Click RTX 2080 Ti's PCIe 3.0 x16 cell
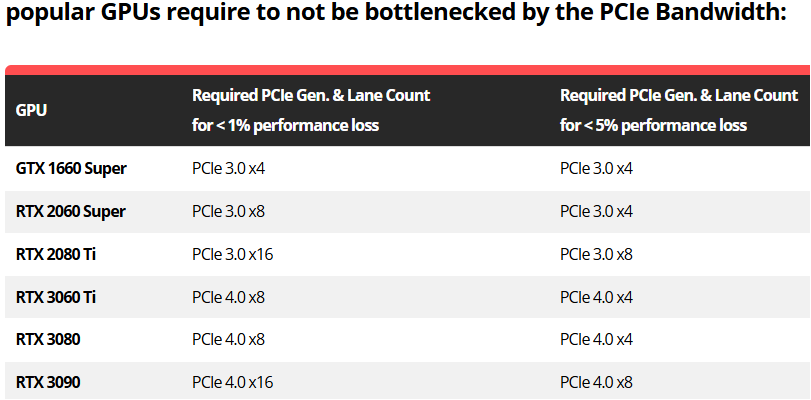 pos(232,254)
